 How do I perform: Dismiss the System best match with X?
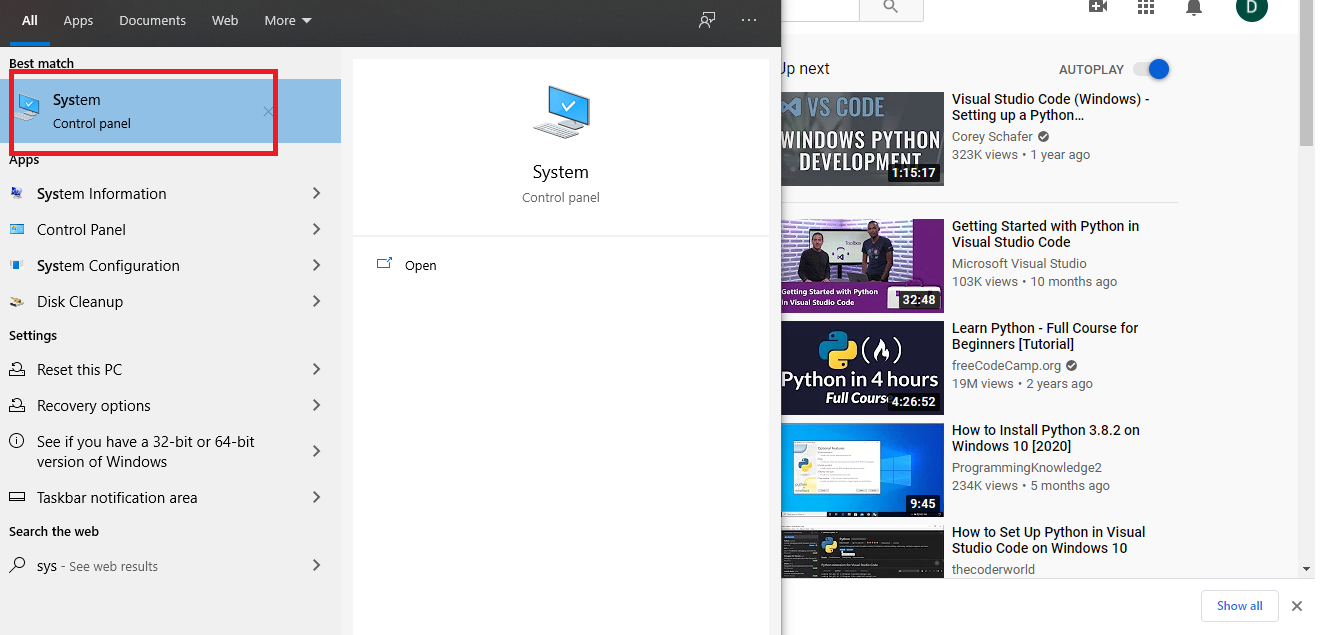coord(268,112)
